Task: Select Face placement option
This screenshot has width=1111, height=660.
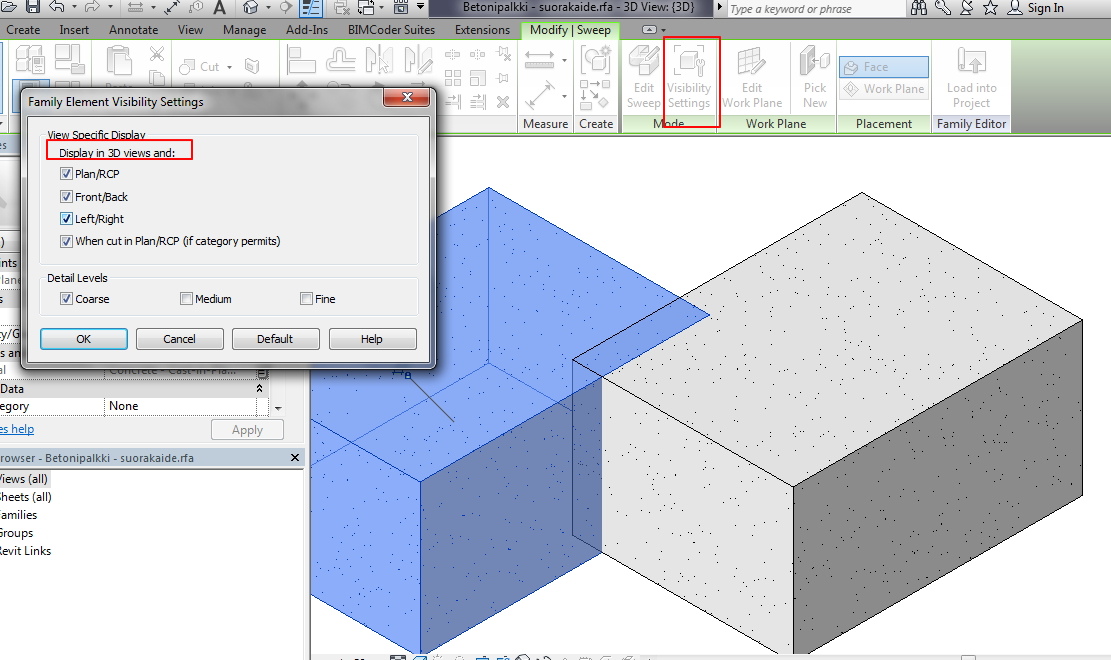Action: [x=882, y=66]
